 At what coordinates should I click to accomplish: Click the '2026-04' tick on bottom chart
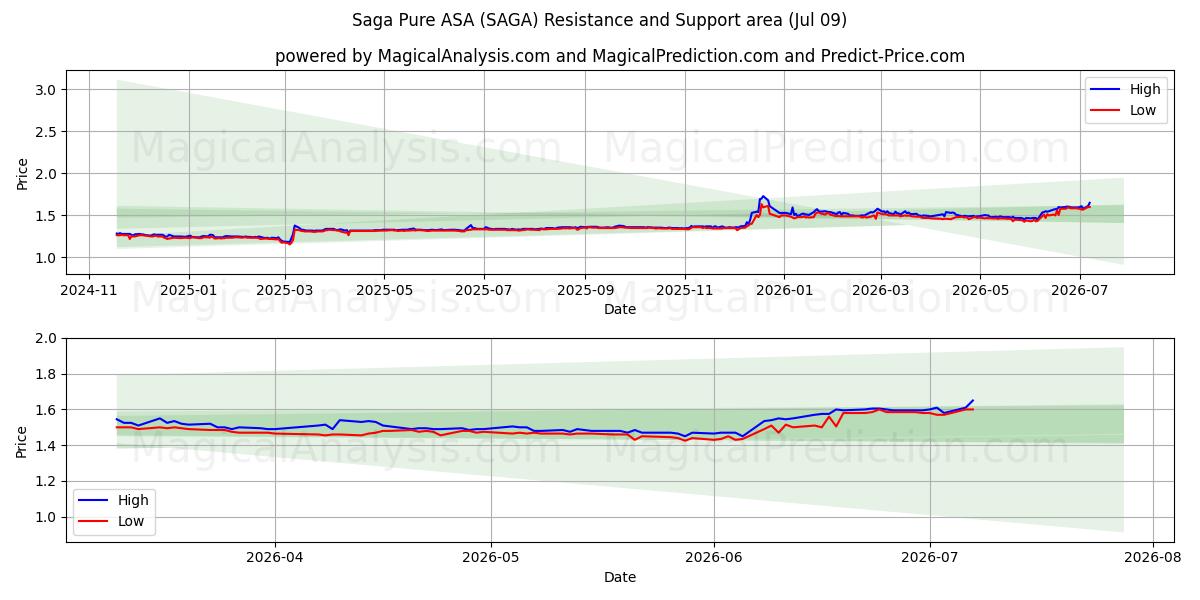274,559
